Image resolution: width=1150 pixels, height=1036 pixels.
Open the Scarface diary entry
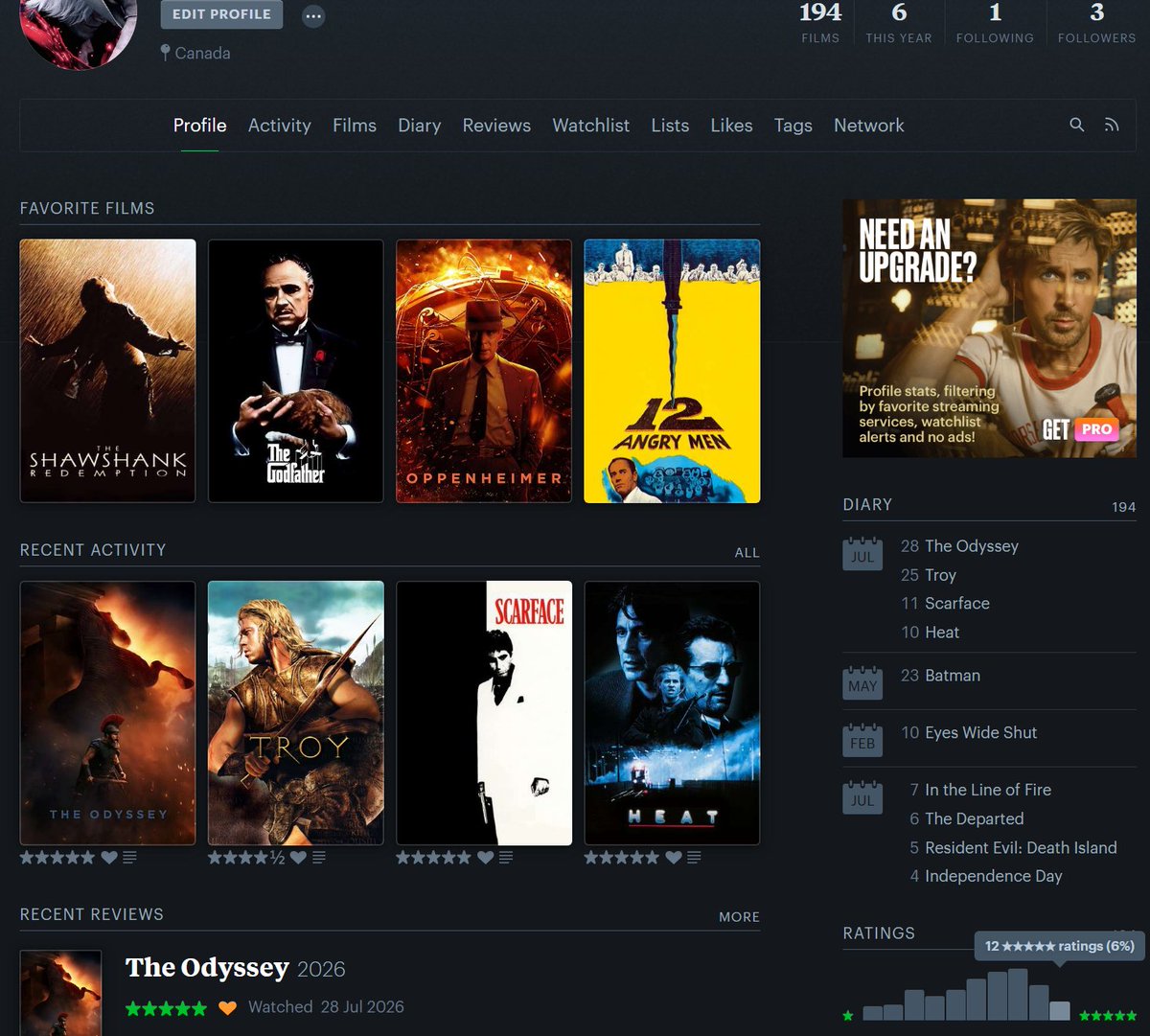click(x=957, y=603)
